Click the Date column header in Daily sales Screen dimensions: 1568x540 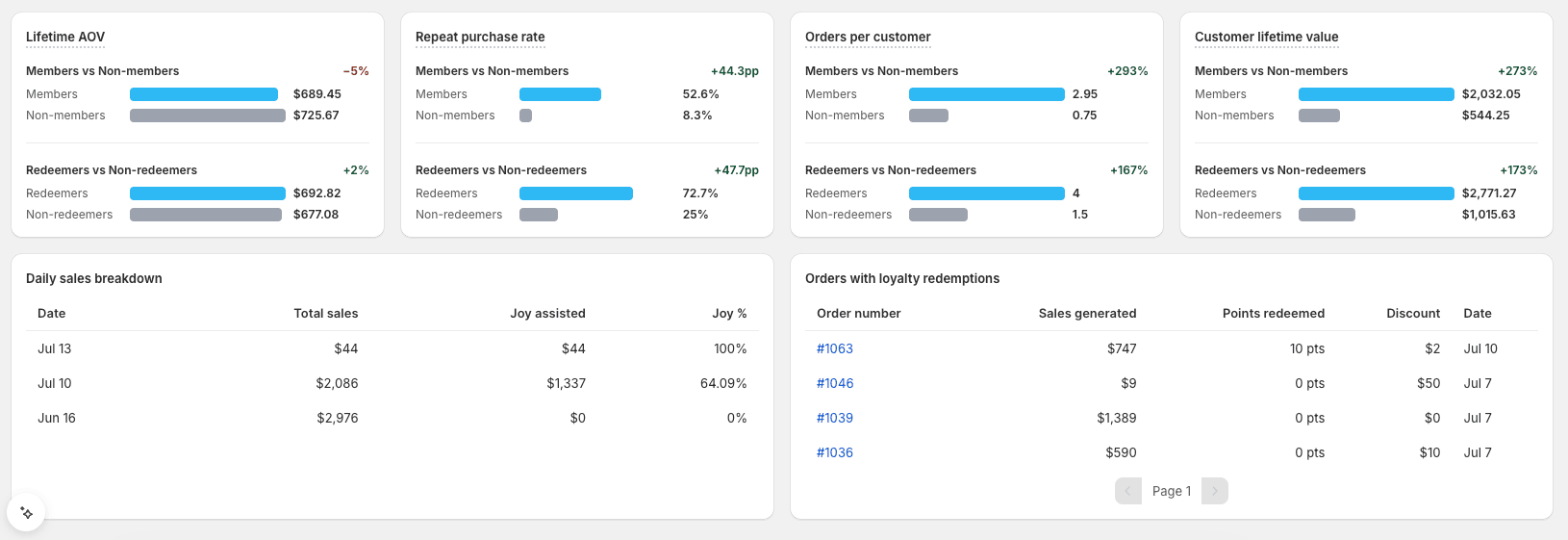(52, 314)
